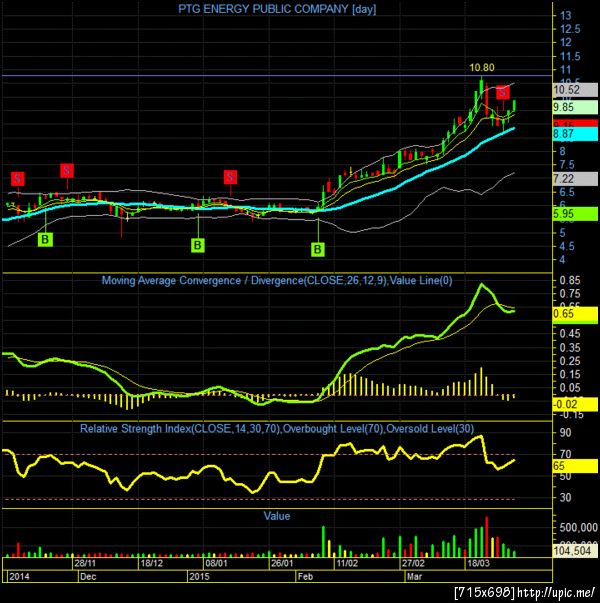The image size is (600, 603).
Task: Click the S sell marker in mid-January 2015
Action: click(230, 177)
